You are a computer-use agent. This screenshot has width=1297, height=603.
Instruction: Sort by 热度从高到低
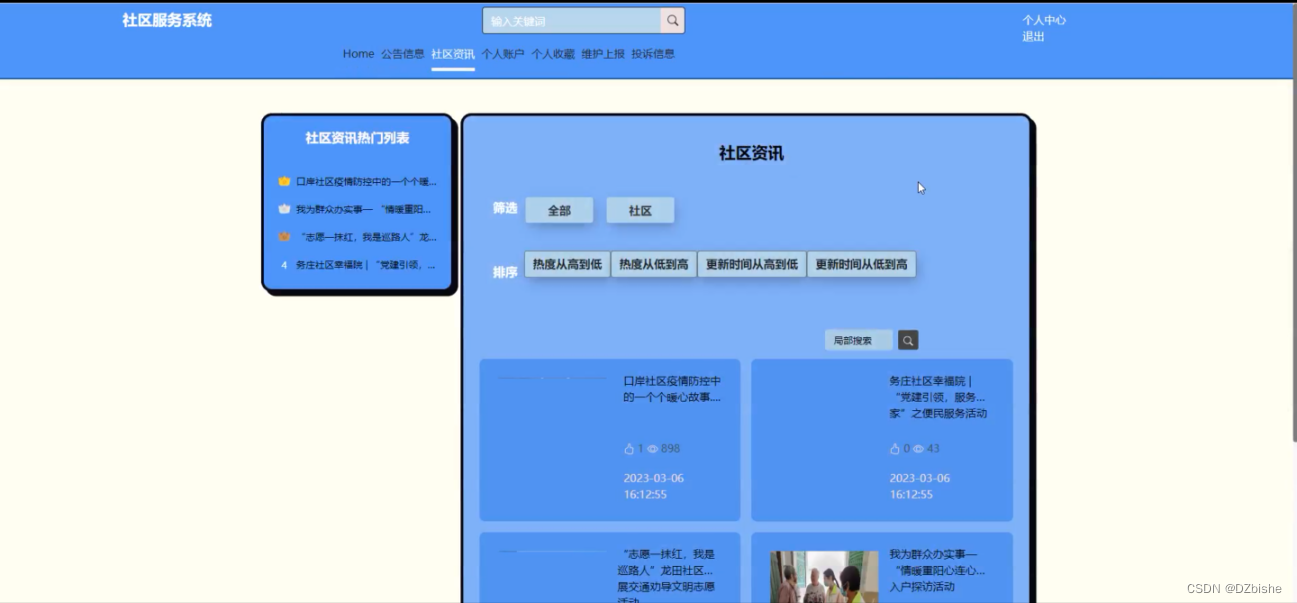[567, 264]
